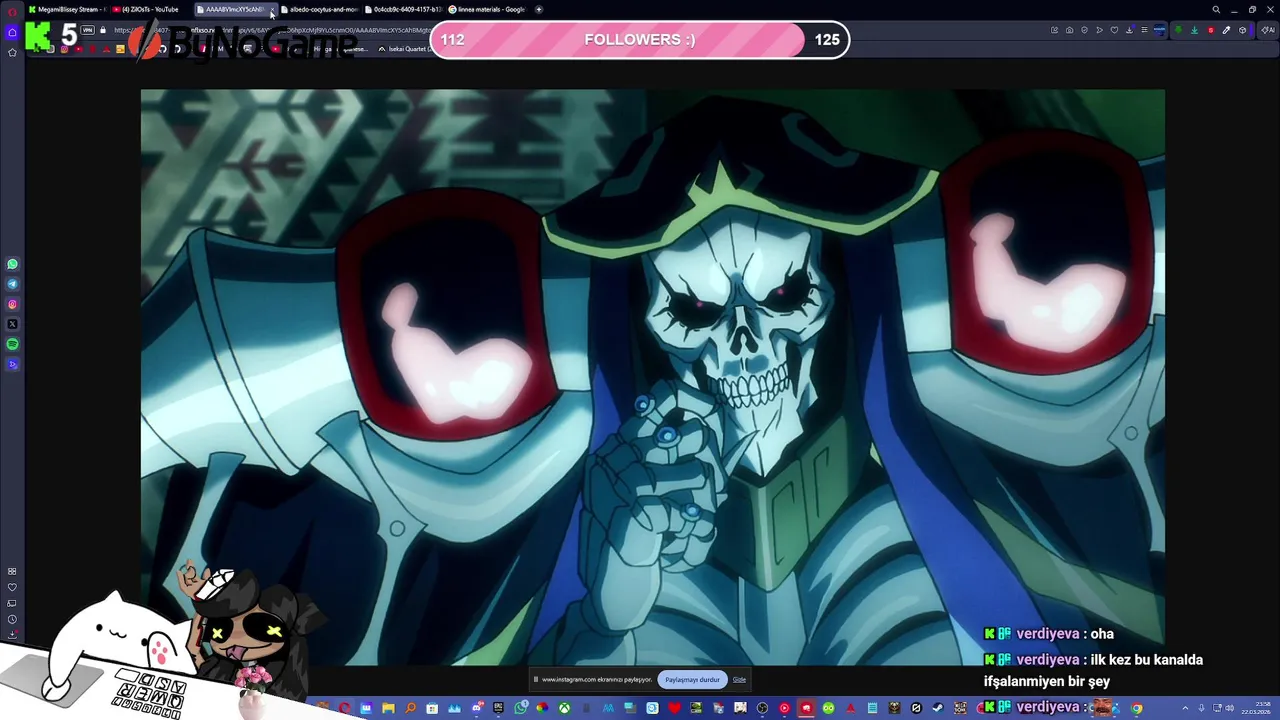Click the red extension icon in toolbar
The image size is (1280, 720).
click(x=1211, y=30)
